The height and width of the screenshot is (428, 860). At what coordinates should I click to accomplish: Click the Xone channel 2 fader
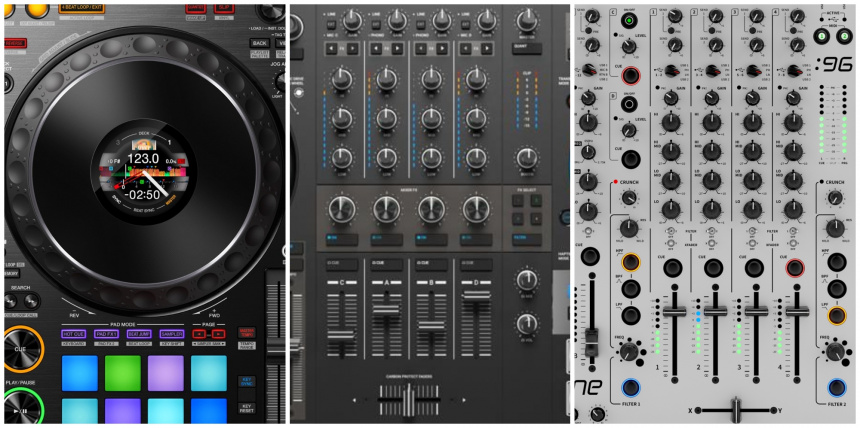click(715, 311)
